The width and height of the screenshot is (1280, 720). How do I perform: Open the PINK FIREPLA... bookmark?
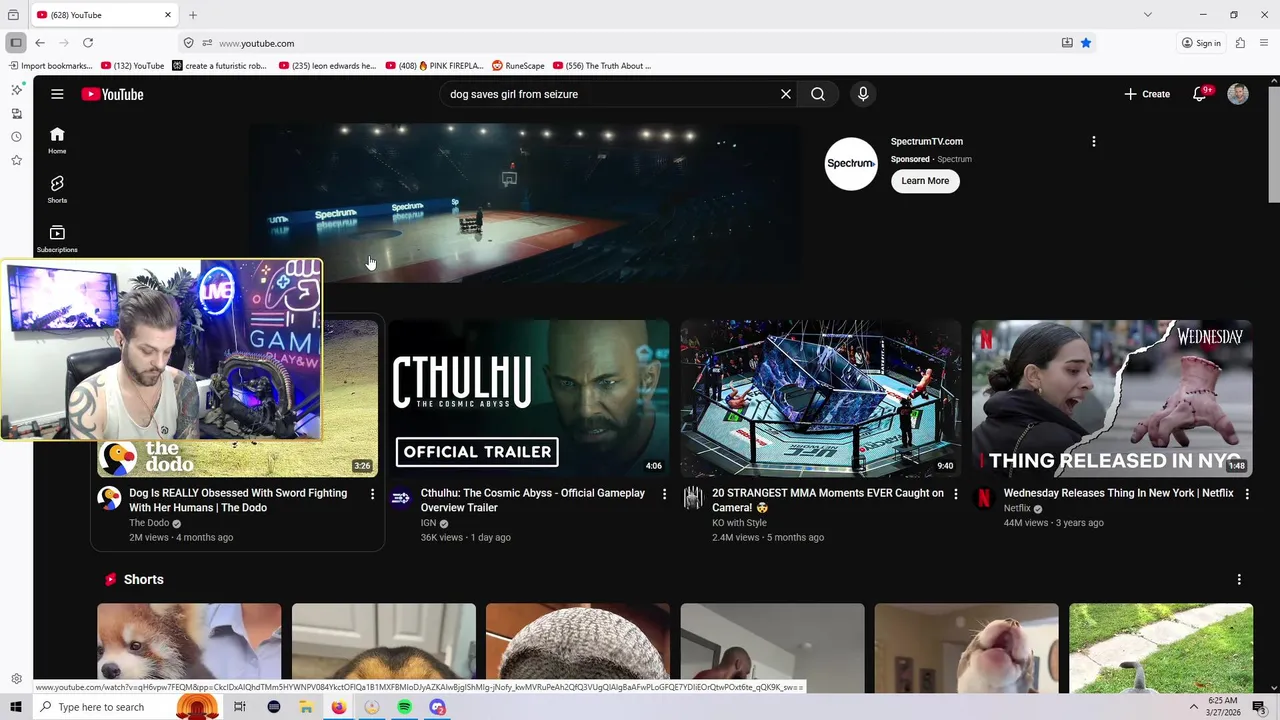click(434, 66)
